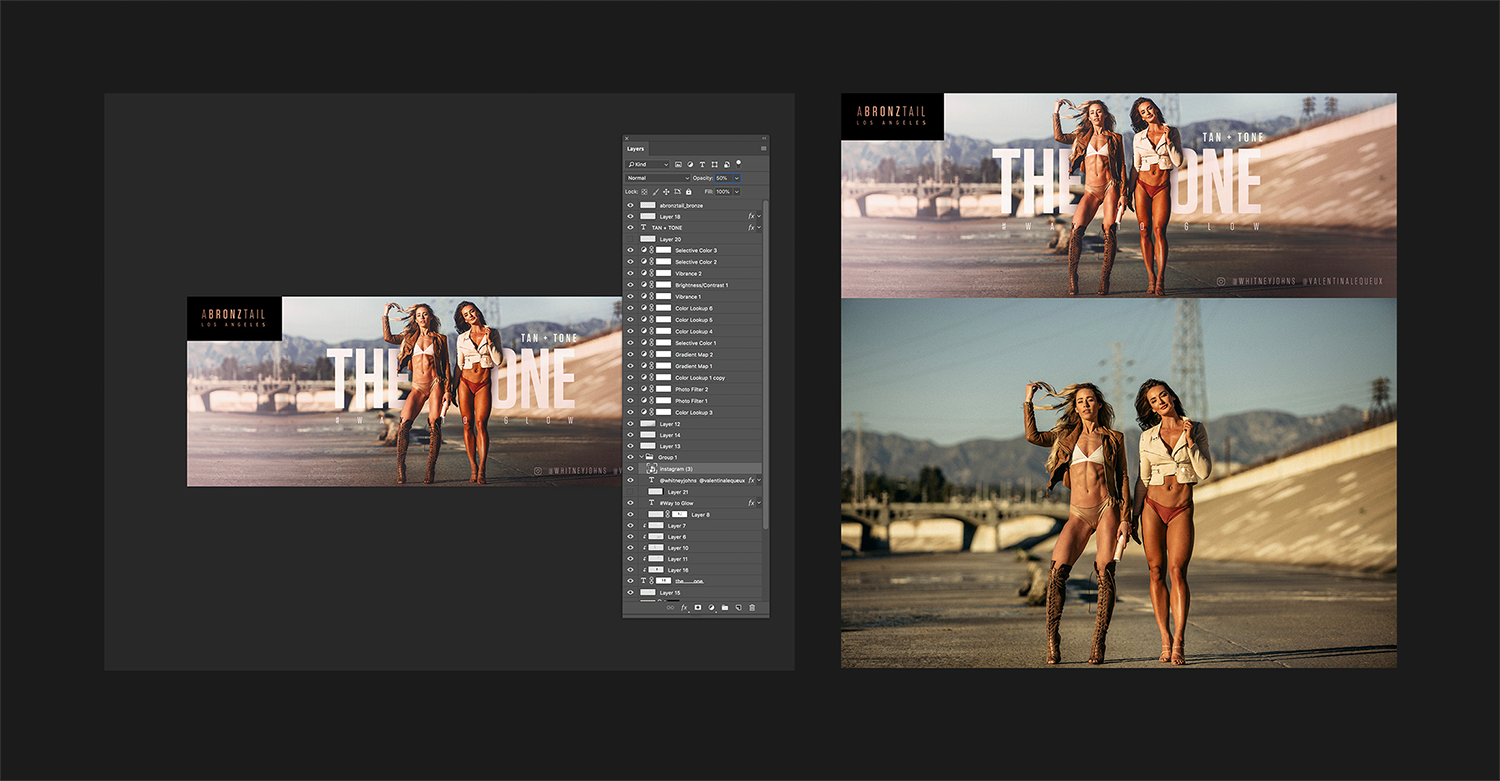Click the Selective Color 3 layer mask thumbnail
Viewport: 1500px width, 781px height.
[663, 250]
